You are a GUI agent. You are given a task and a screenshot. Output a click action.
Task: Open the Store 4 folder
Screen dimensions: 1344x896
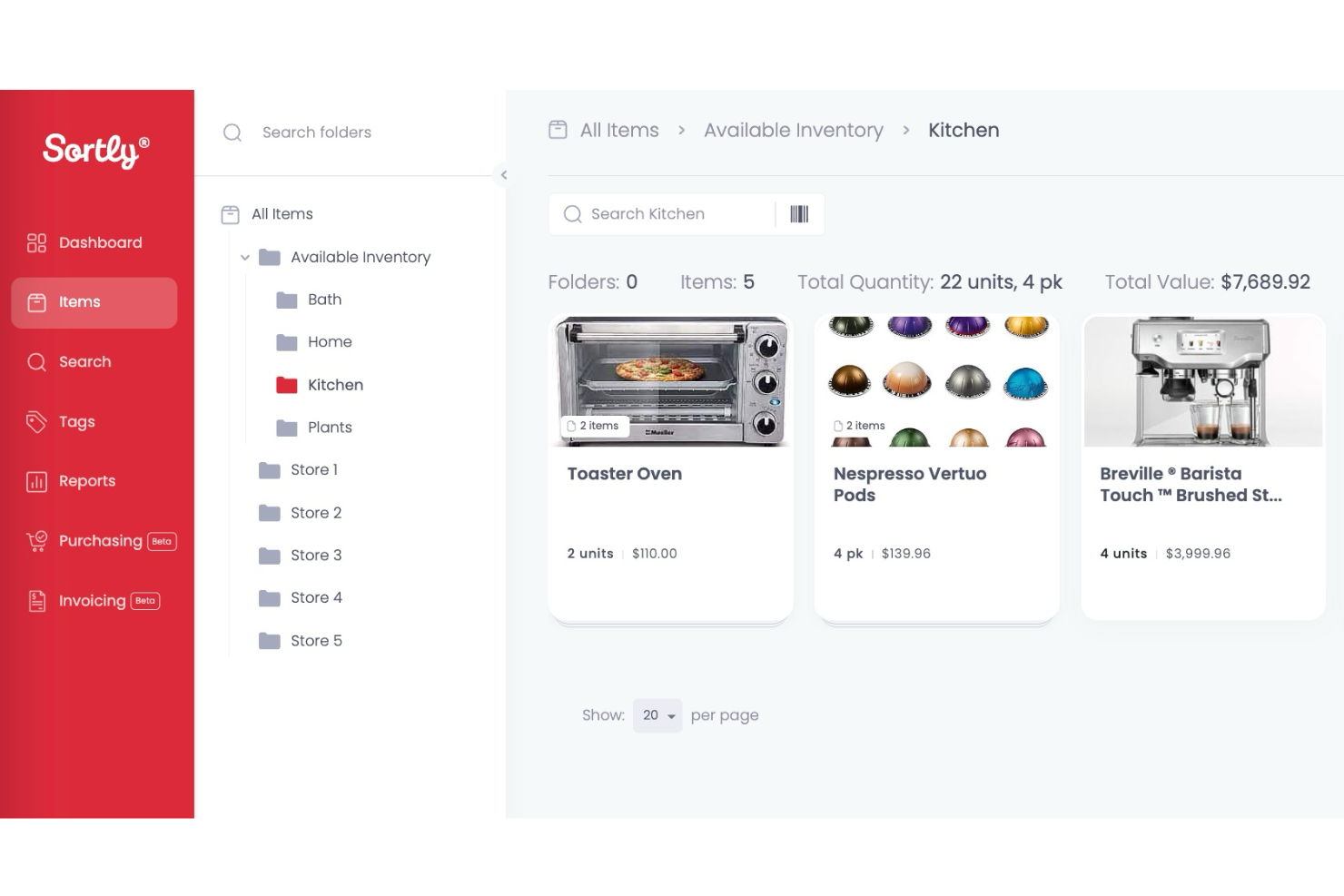(x=316, y=598)
